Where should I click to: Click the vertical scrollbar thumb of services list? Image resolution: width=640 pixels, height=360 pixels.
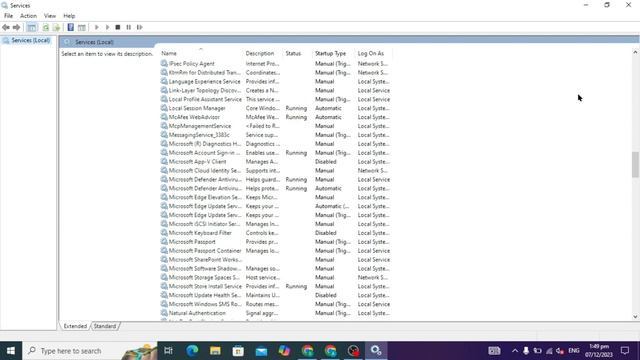[635, 164]
